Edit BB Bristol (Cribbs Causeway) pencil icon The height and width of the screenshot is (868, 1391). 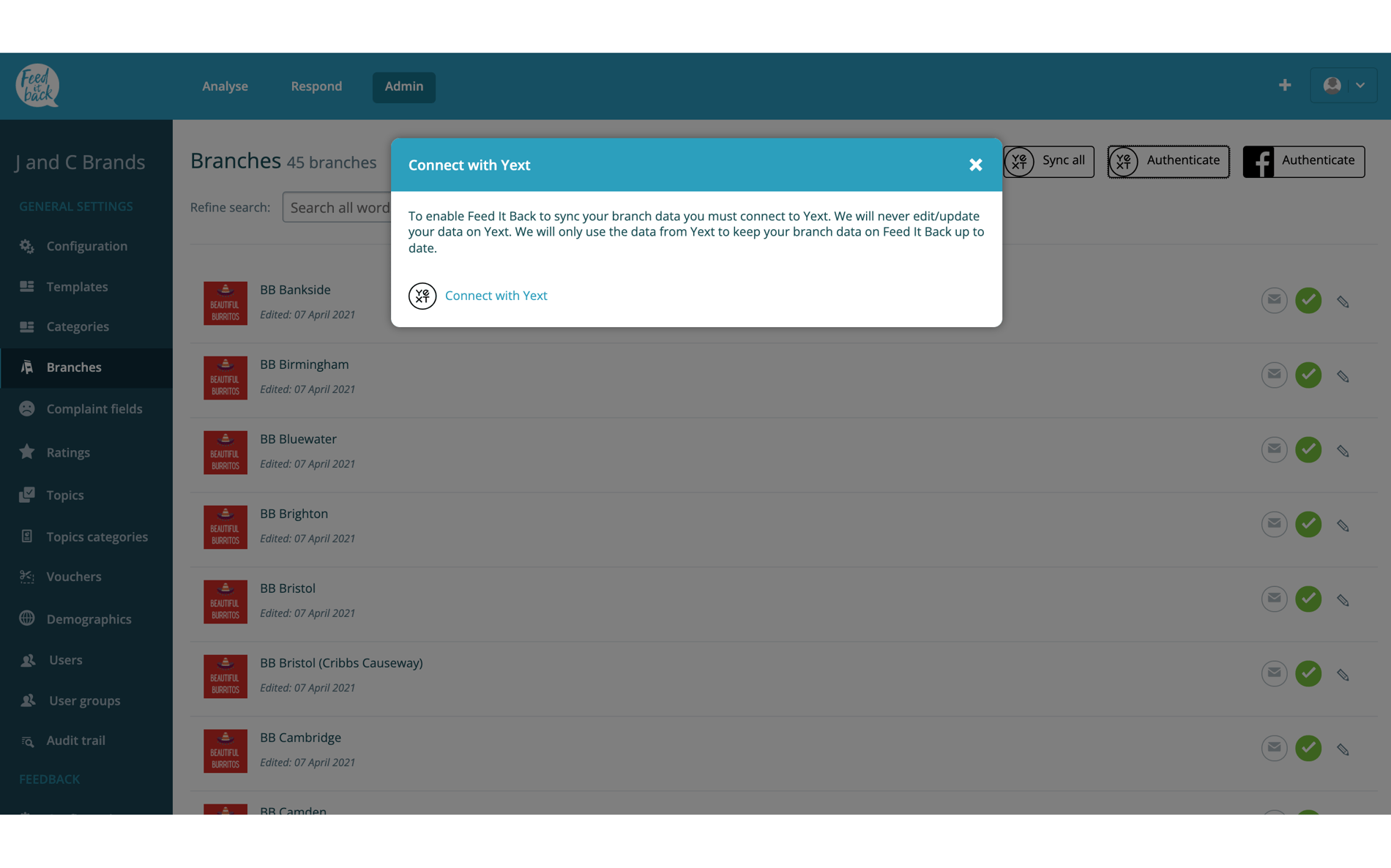click(x=1343, y=675)
